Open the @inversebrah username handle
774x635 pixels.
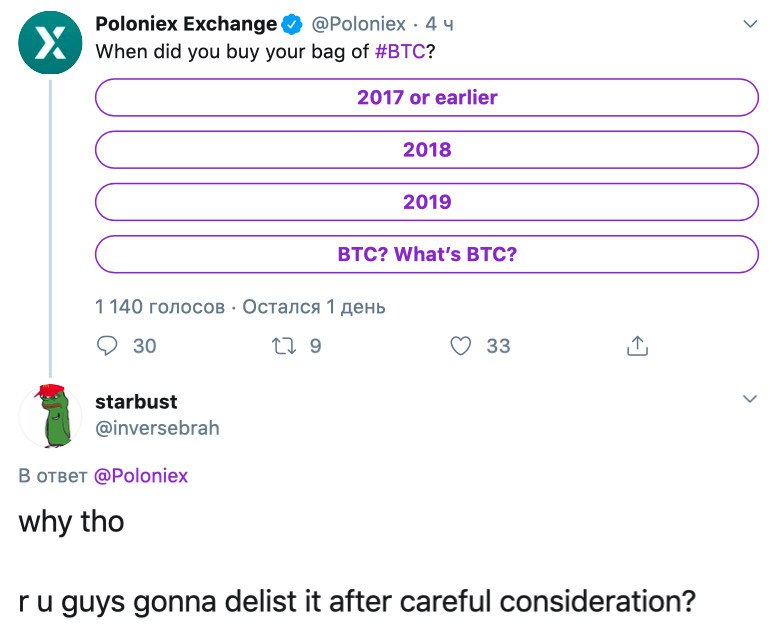[x=157, y=428]
